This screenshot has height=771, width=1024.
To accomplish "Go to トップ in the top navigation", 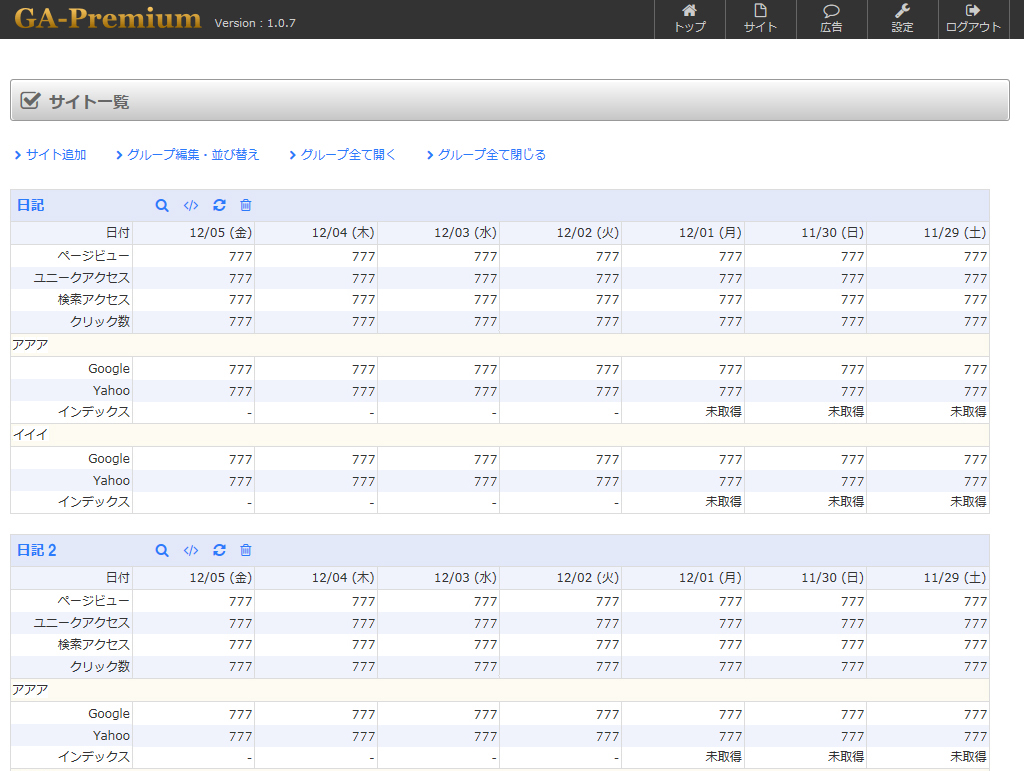I will click(x=689, y=19).
